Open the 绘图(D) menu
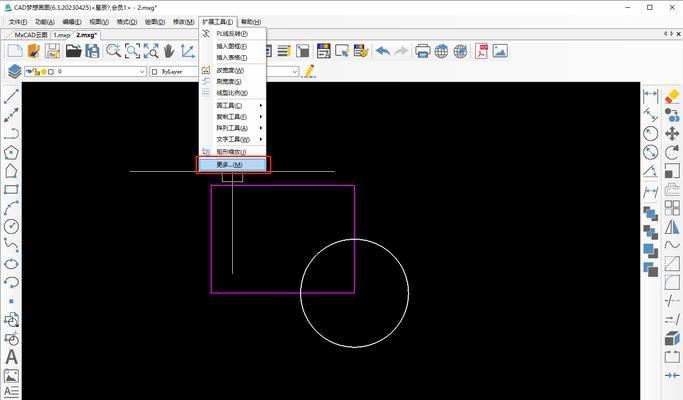Screen dimensions: 683x400 tap(155, 22)
